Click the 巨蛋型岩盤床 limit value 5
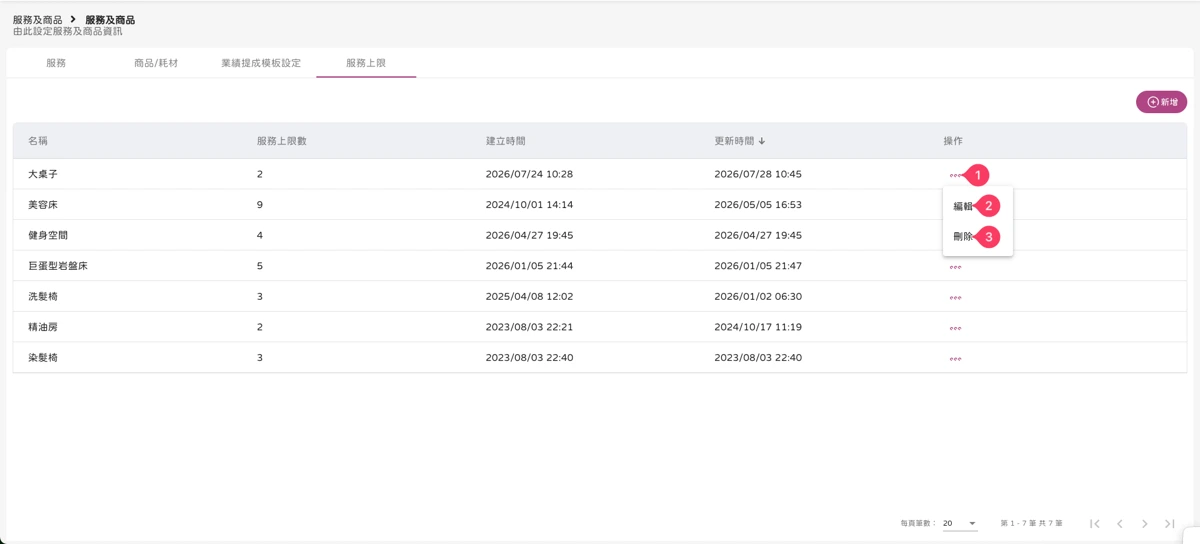This screenshot has width=1200, height=544. [260, 266]
